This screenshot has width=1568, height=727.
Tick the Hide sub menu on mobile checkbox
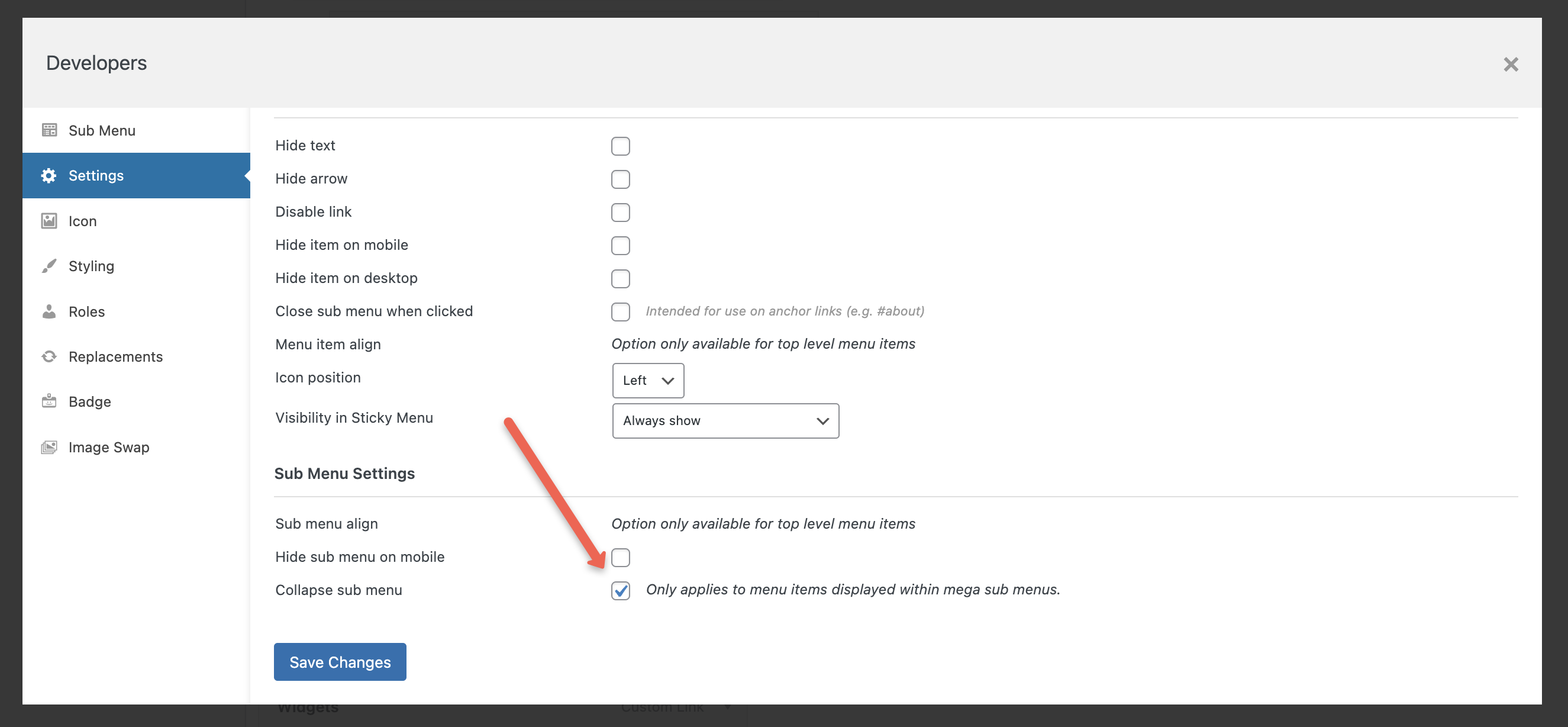[620, 557]
